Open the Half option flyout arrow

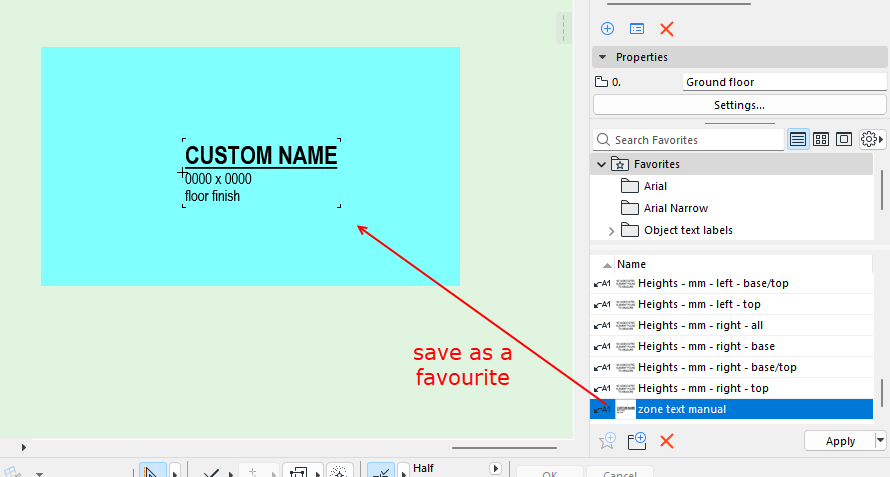pos(495,468)
